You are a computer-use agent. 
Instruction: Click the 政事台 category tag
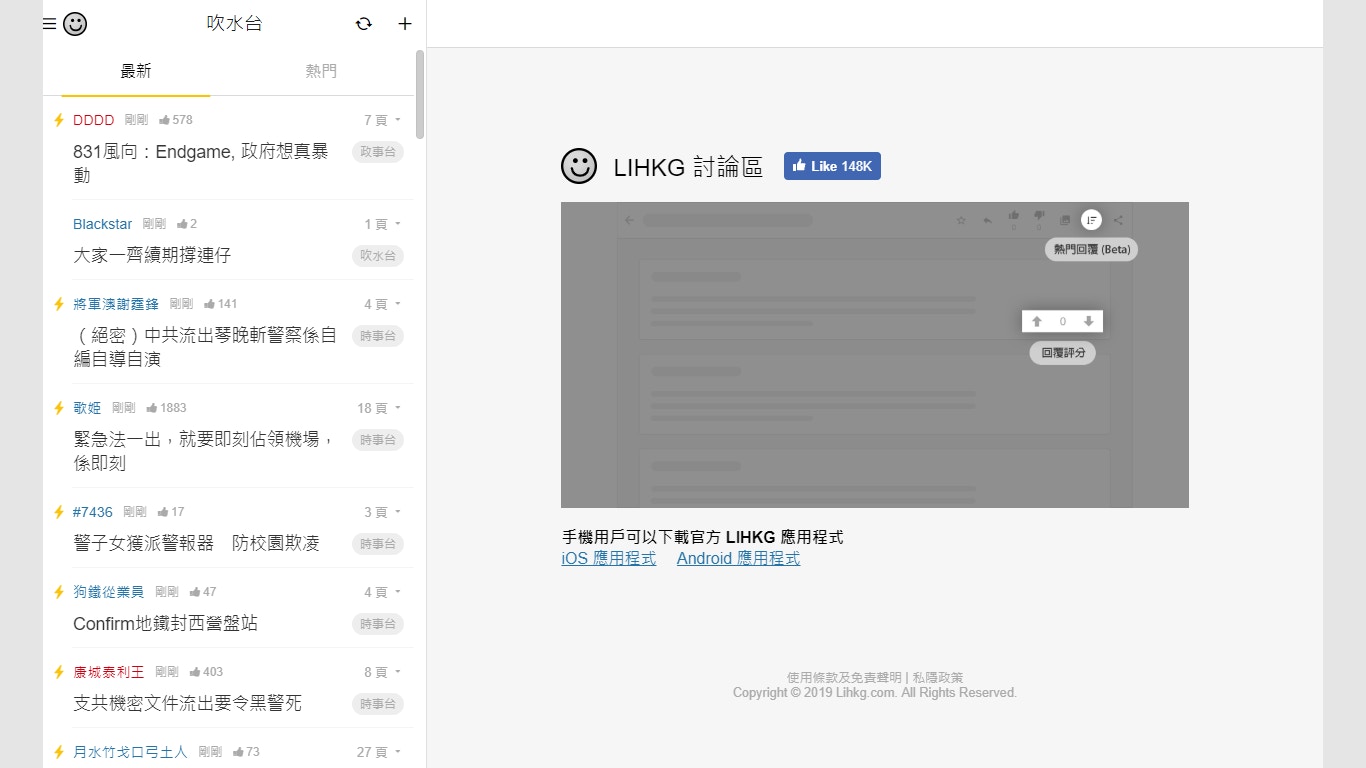tap(378, 152)
